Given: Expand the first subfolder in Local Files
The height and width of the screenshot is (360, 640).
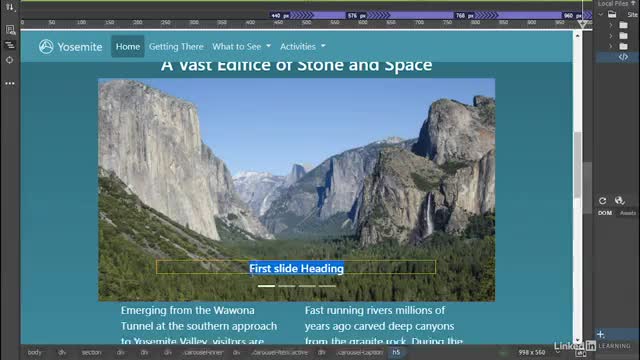Looking at the screenshot, I should pos(611,25).
